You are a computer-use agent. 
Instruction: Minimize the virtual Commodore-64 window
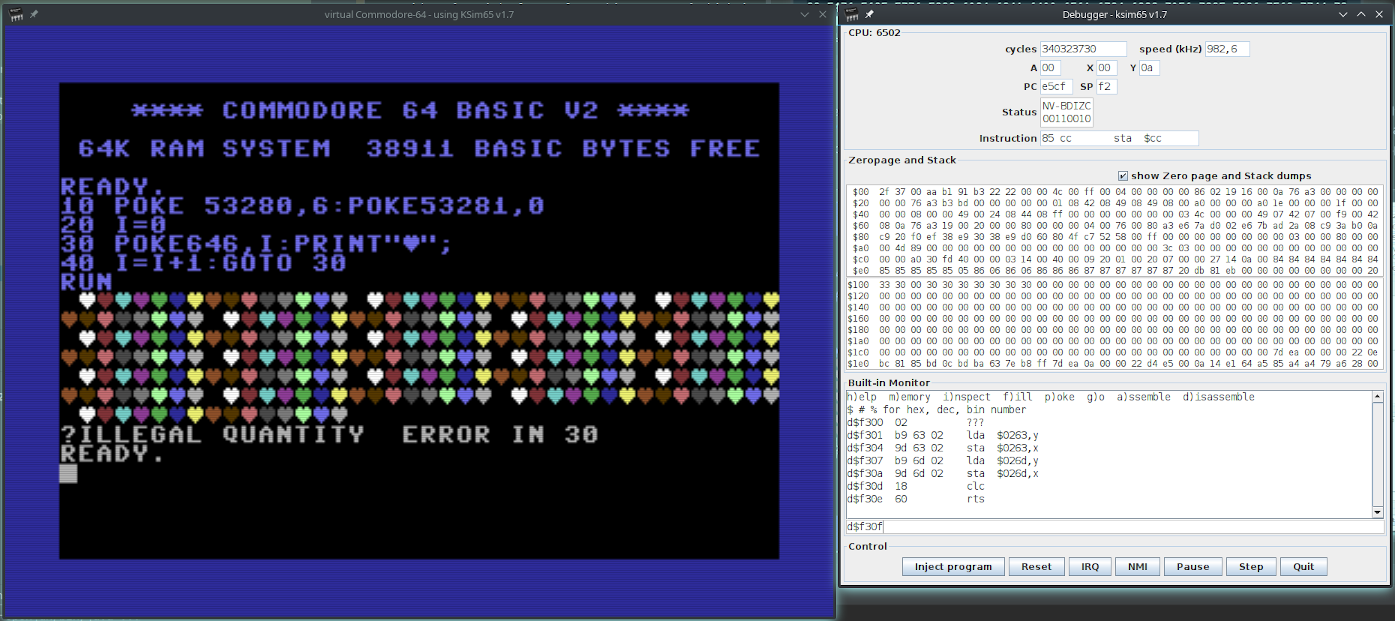(807, 14)
